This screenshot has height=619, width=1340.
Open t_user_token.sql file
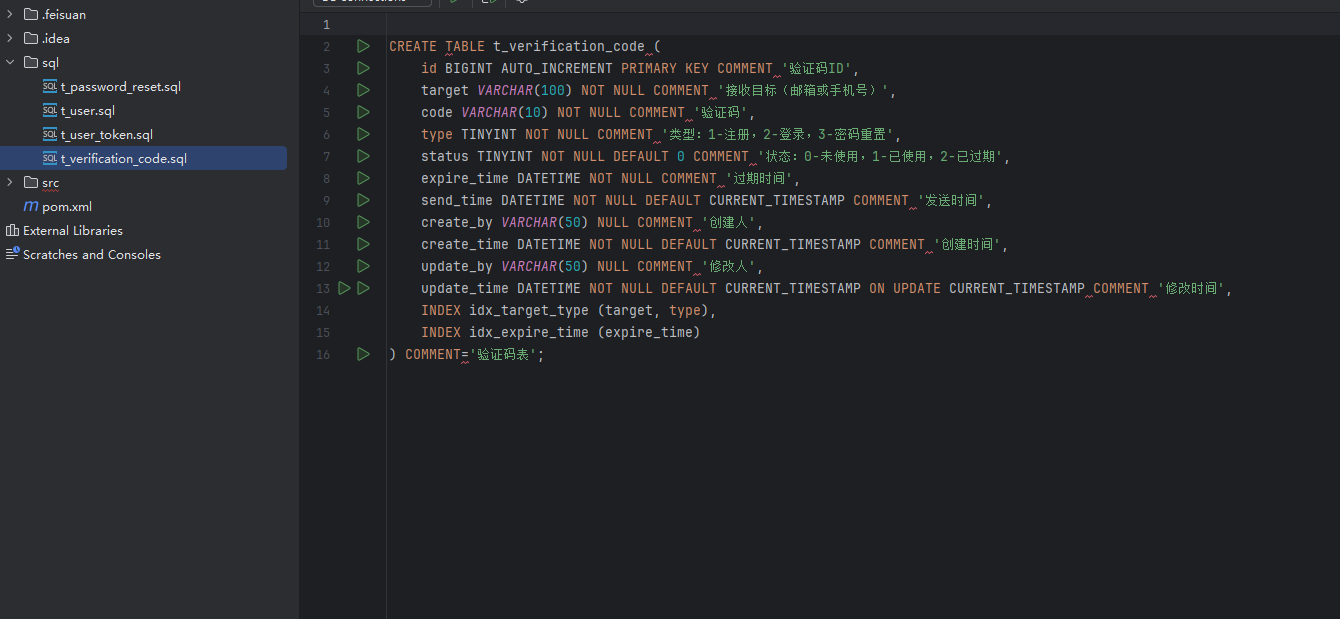coord(106,135)
